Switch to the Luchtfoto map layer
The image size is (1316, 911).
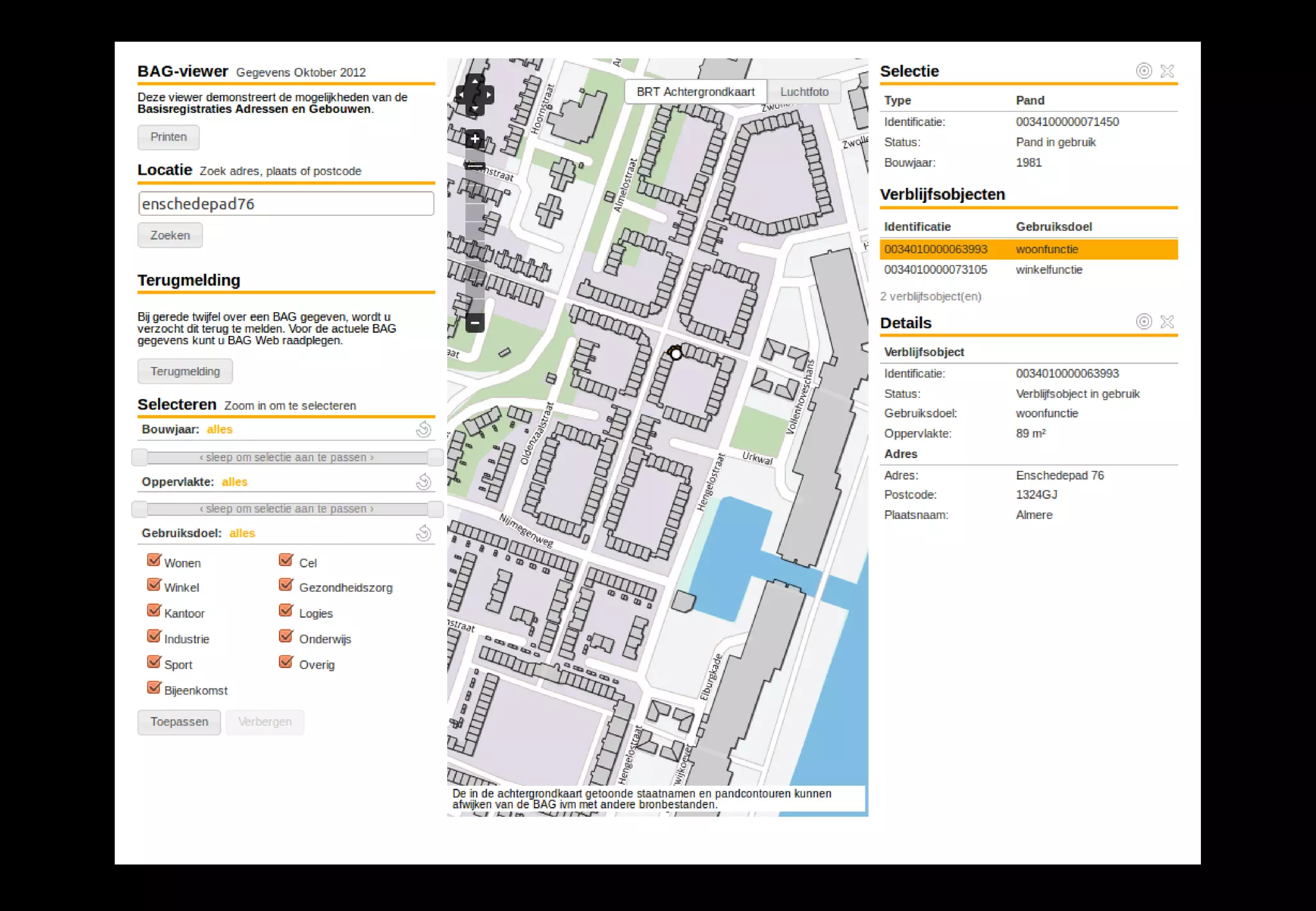click(804, 92)
